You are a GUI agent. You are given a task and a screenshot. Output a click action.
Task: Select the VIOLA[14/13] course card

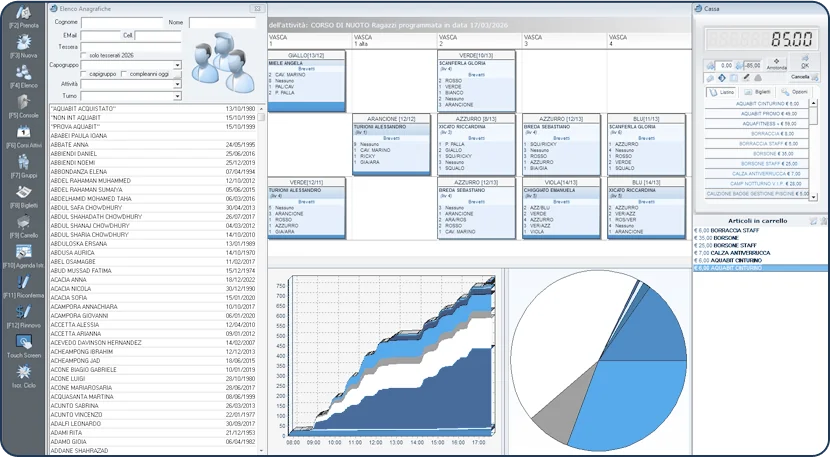[561, 208]
